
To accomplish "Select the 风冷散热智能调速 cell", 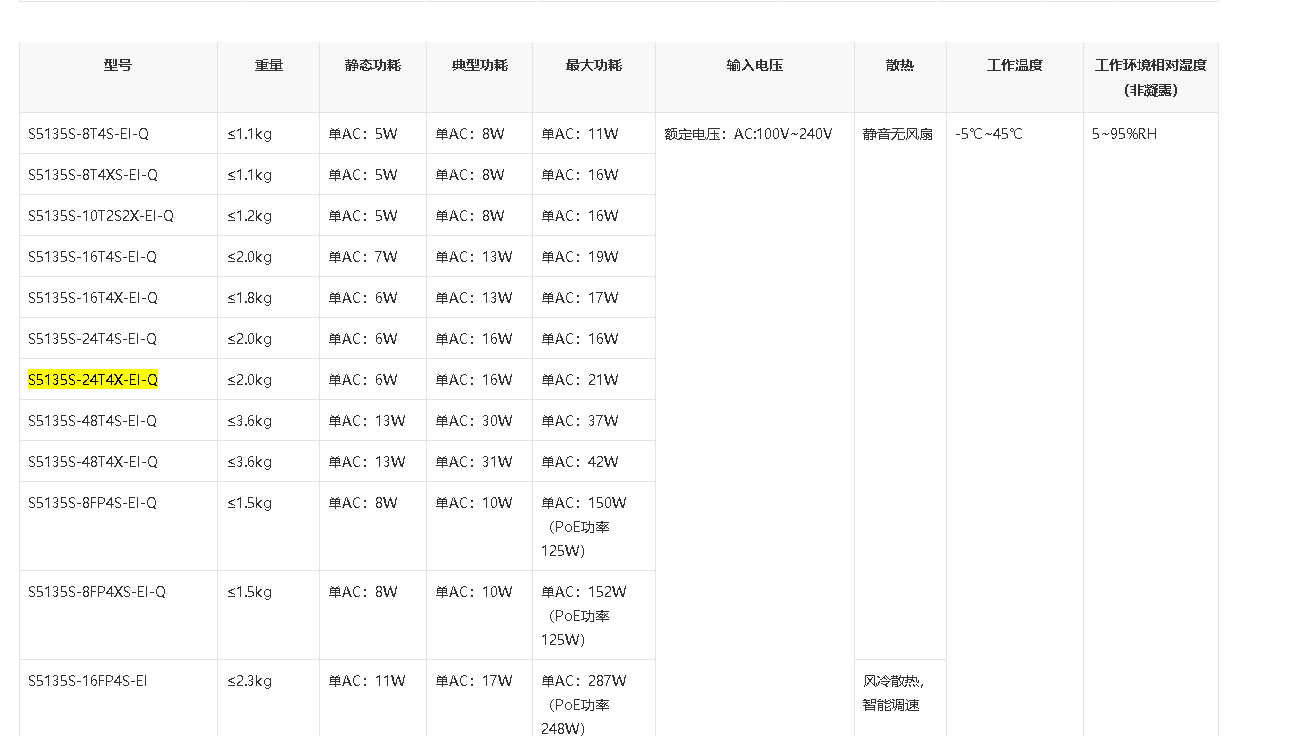I will tap(891, 691).
